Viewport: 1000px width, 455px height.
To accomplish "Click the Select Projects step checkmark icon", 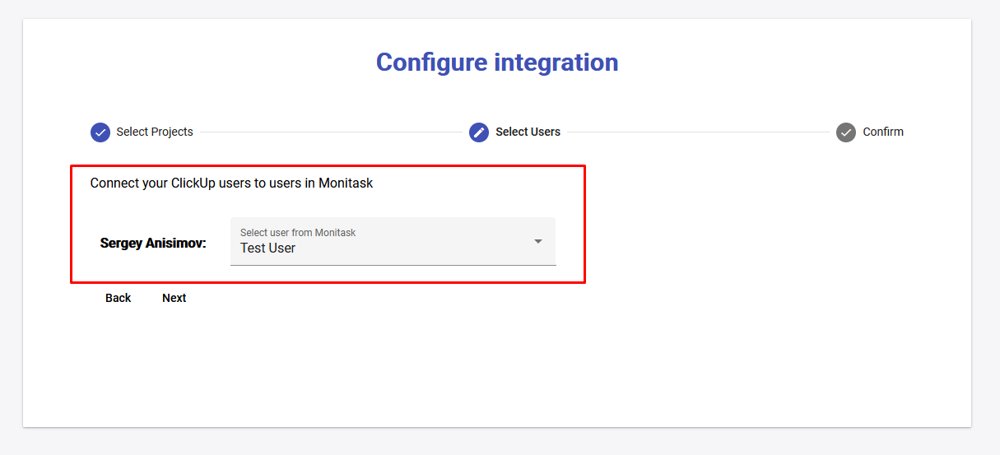I will click(x=100, y=132).
